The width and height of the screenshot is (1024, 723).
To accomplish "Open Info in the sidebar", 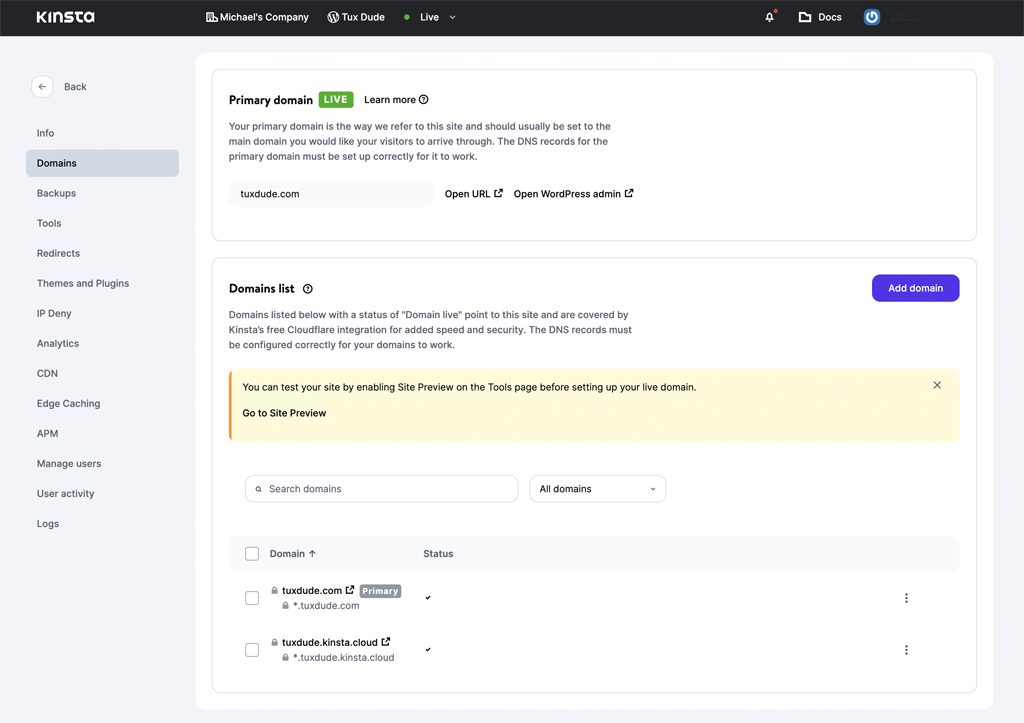I will pos(46,133).
